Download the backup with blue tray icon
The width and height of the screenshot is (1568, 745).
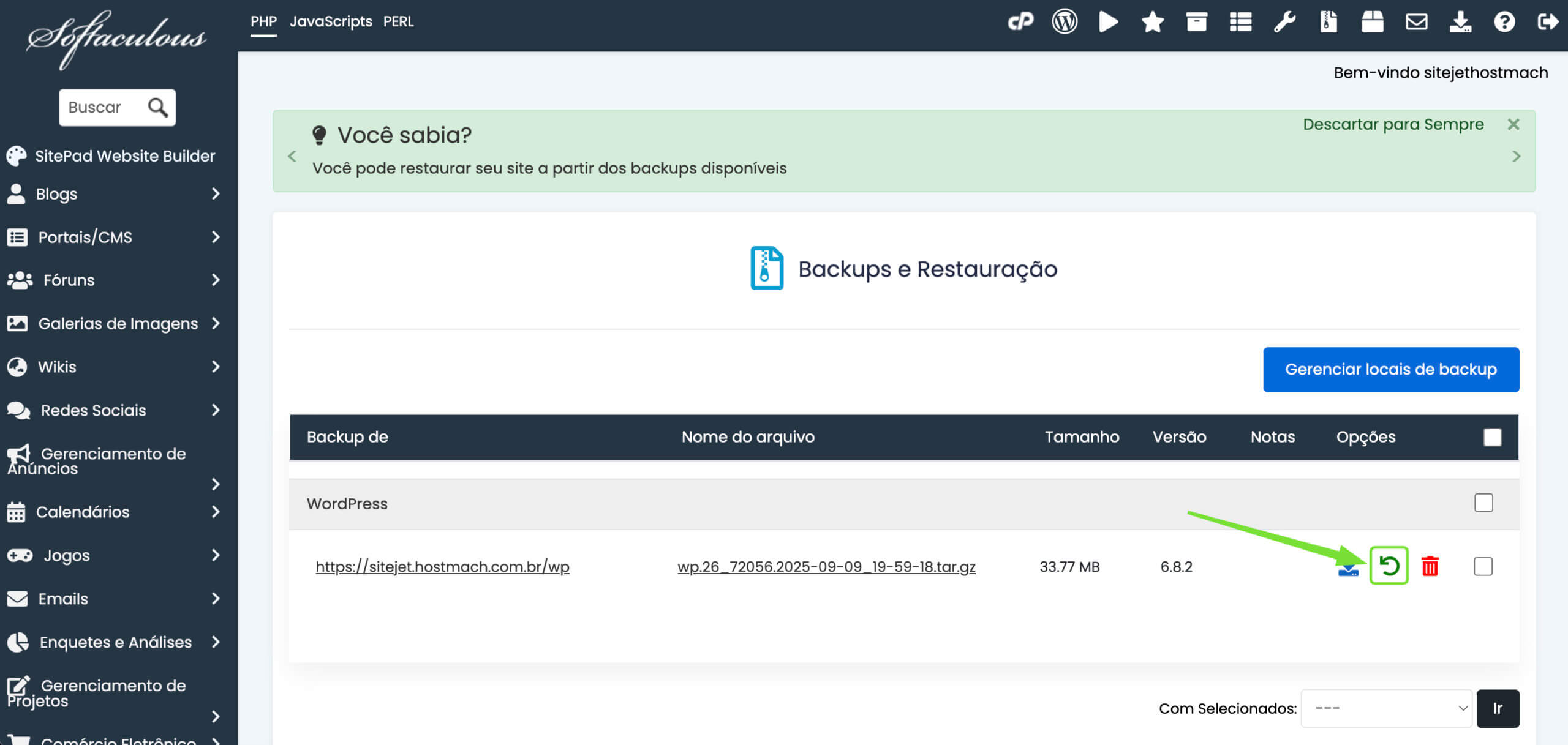[1348, 571]
